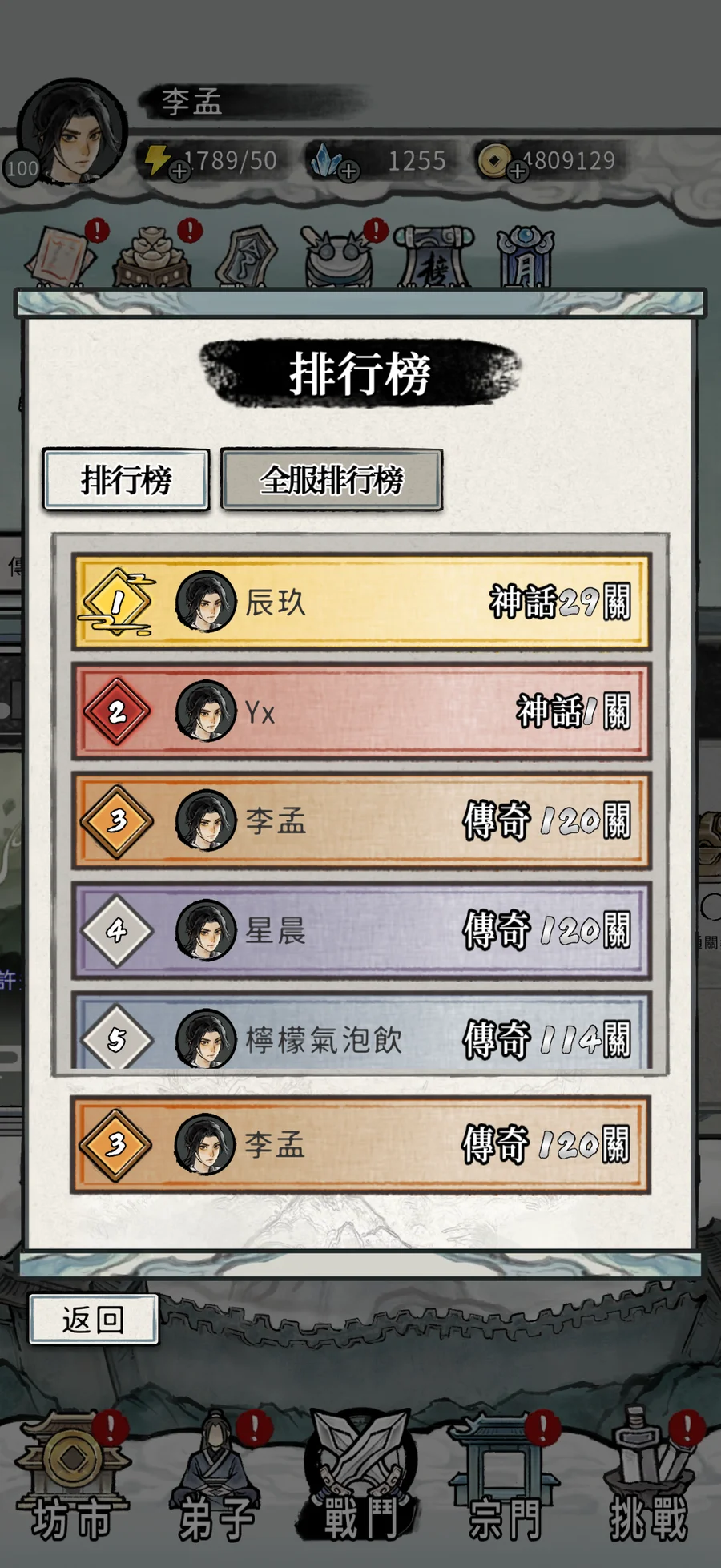
Task: Tap 星晨's avatar in rank four
Action: (206, 929)
